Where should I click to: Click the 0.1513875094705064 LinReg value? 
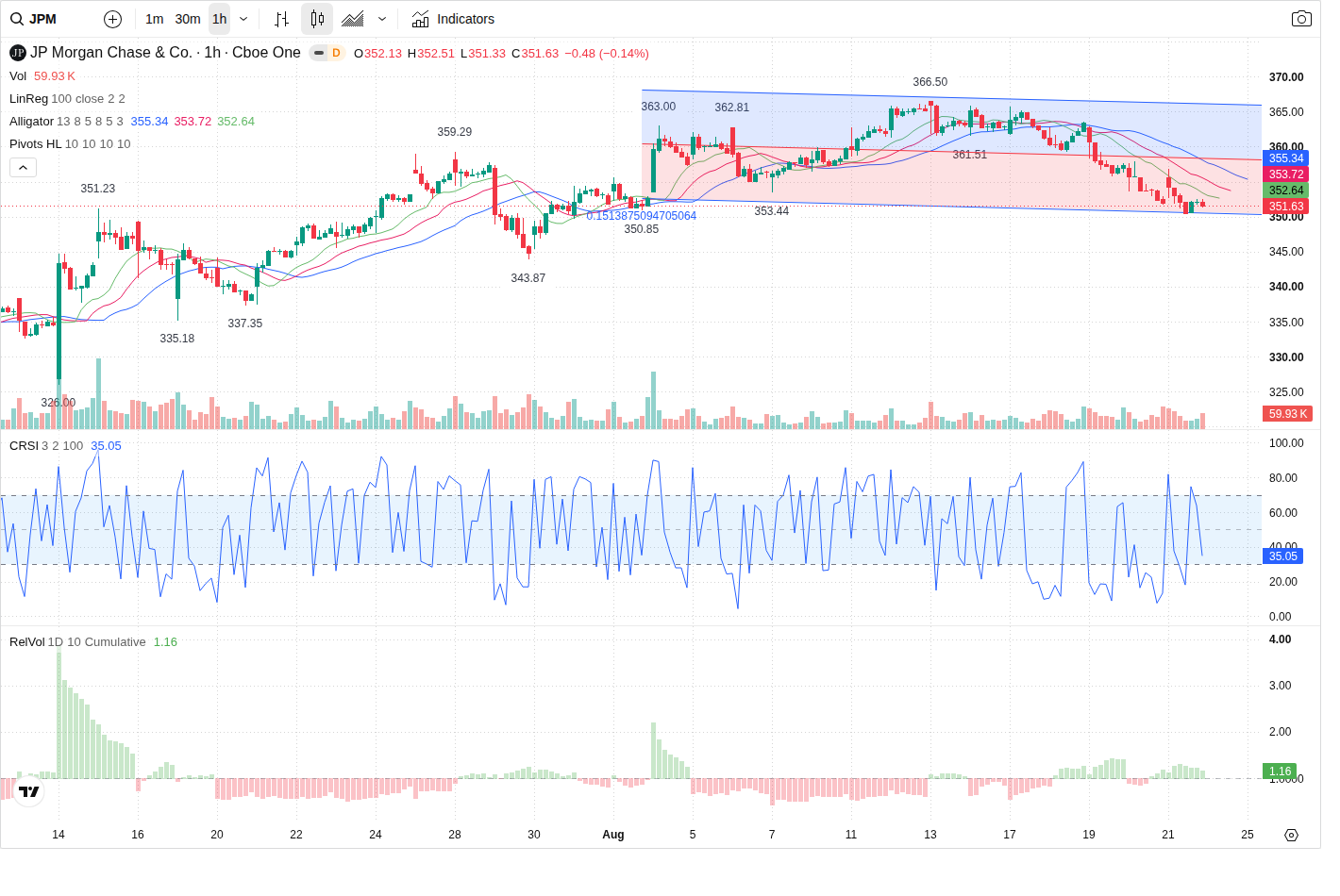641,216
